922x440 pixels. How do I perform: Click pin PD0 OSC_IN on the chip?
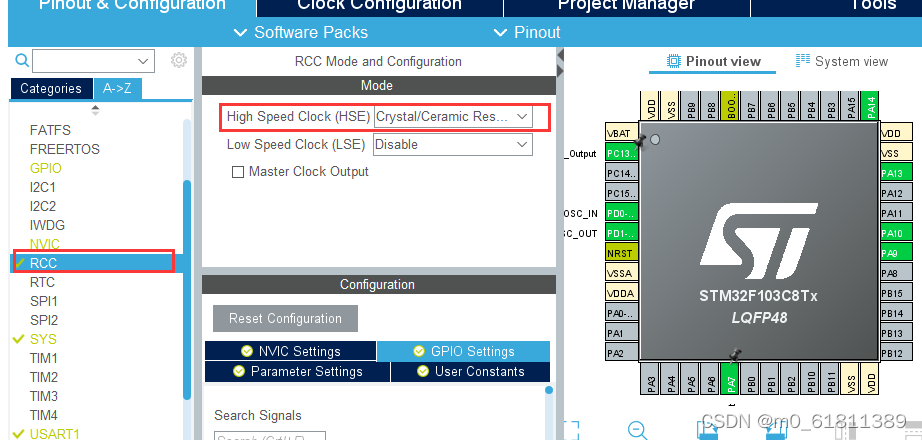[622, 214]
